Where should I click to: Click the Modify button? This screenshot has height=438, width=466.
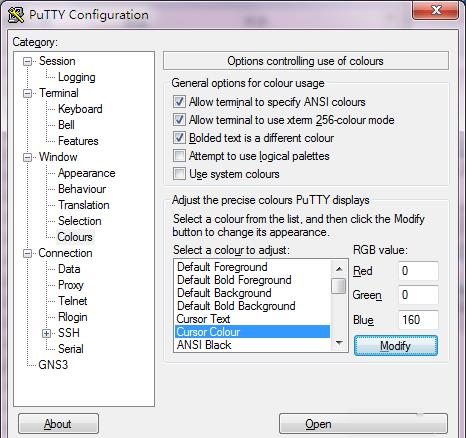coord(396,346)
